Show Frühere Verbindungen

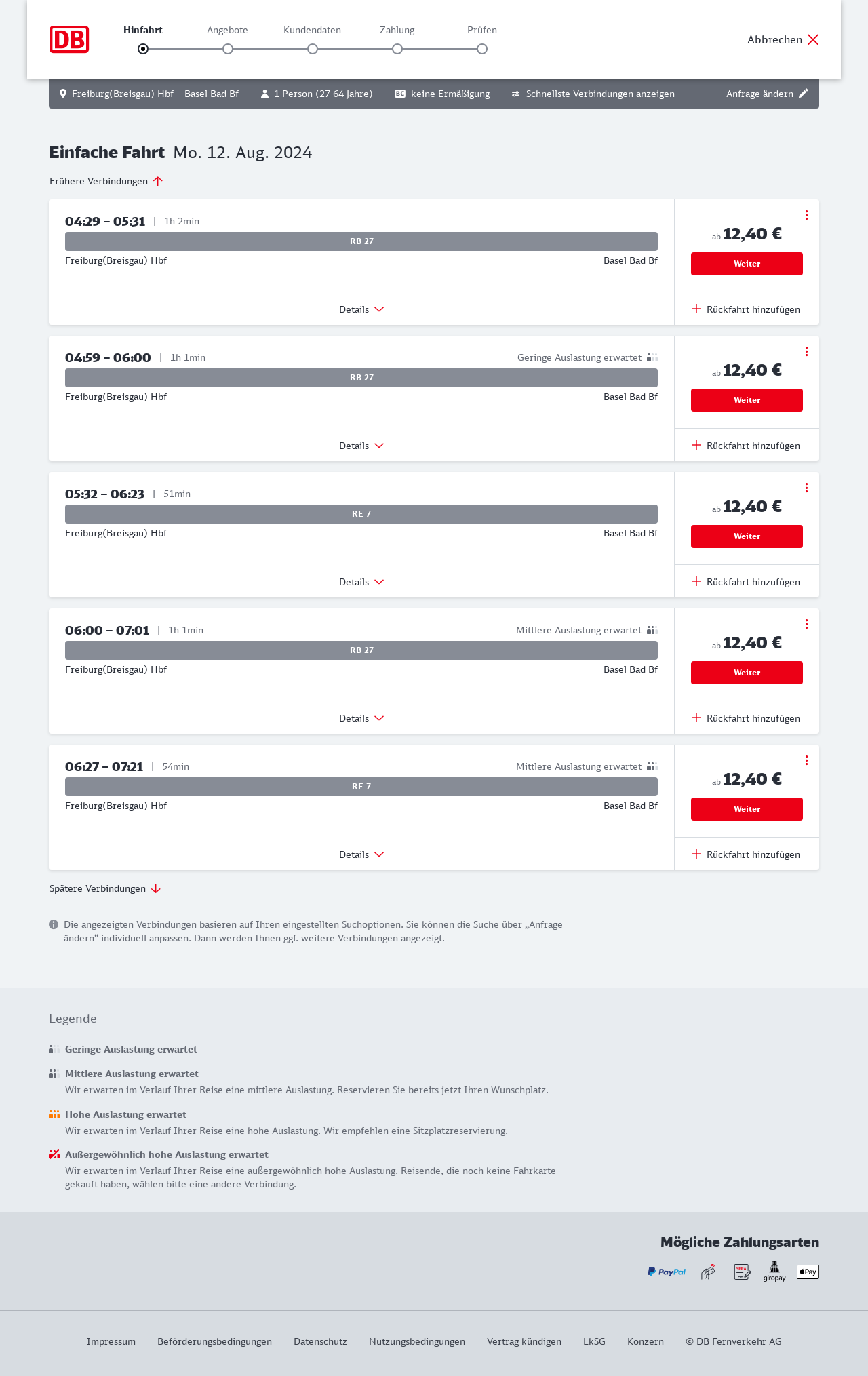point(106,181)
